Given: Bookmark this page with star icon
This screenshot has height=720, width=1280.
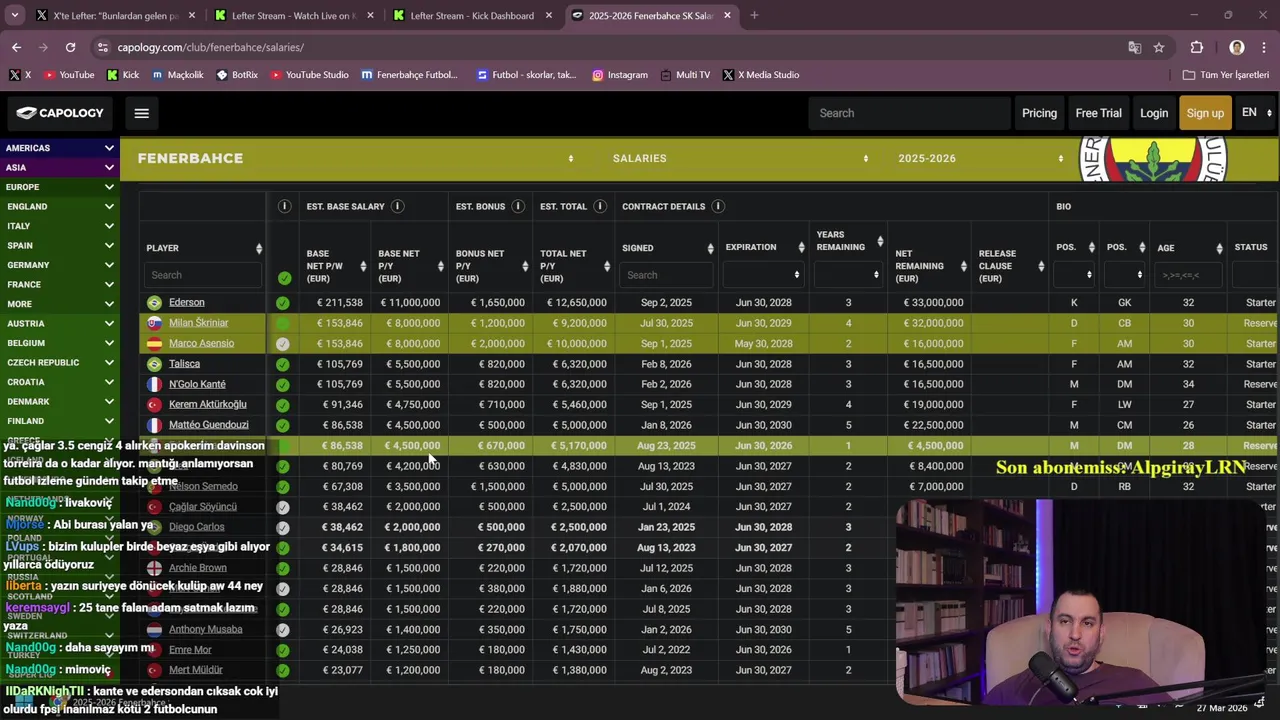Looking at the screenshot, I should coord(1159,47).
